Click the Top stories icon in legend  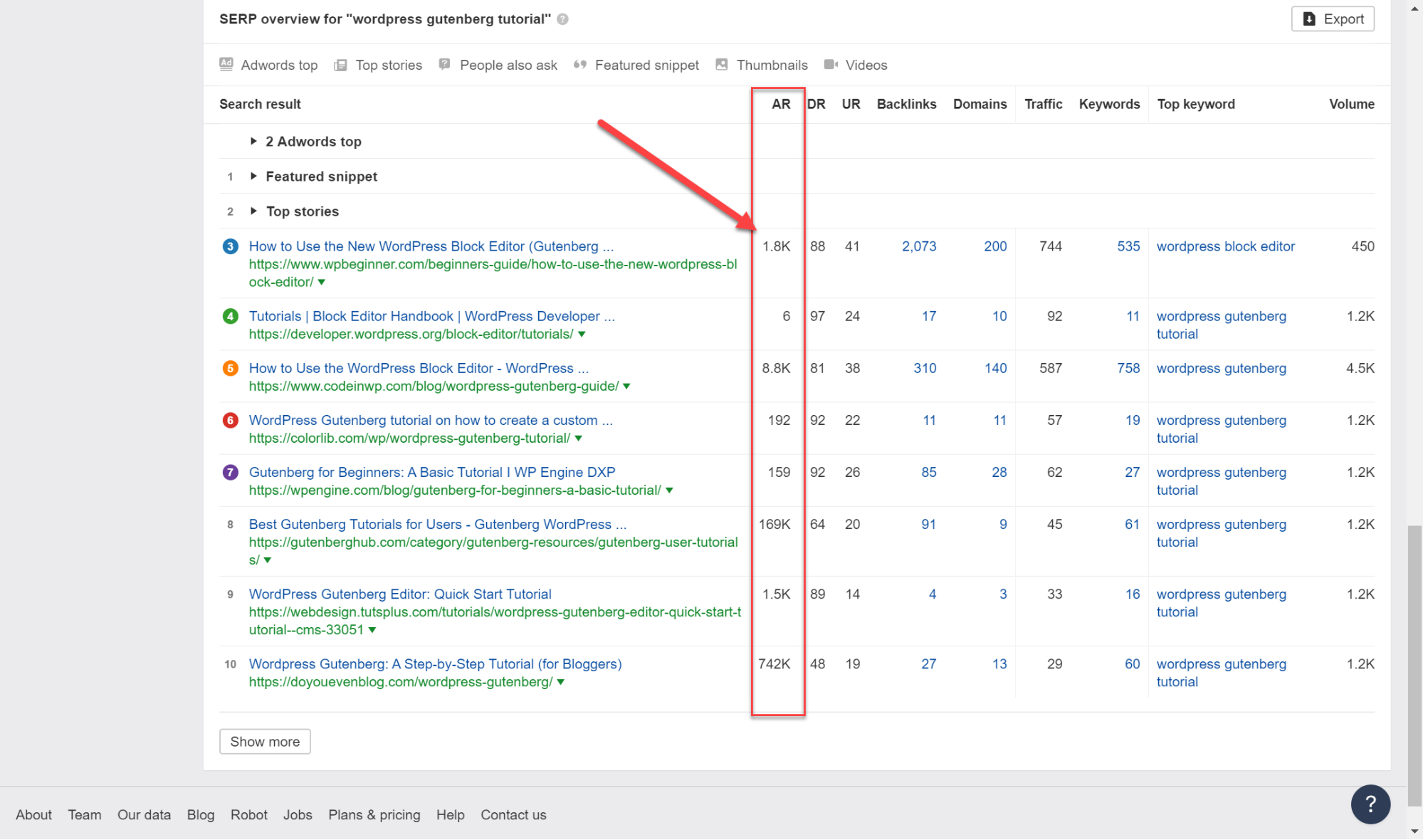click(x=341, y=65)
